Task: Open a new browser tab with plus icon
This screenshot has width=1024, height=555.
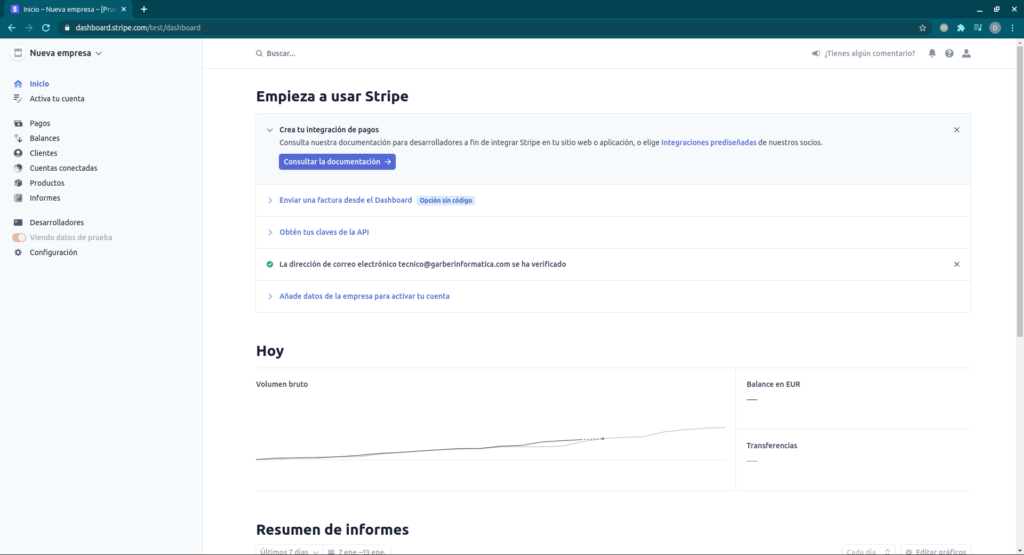Action: click(144, 9)
